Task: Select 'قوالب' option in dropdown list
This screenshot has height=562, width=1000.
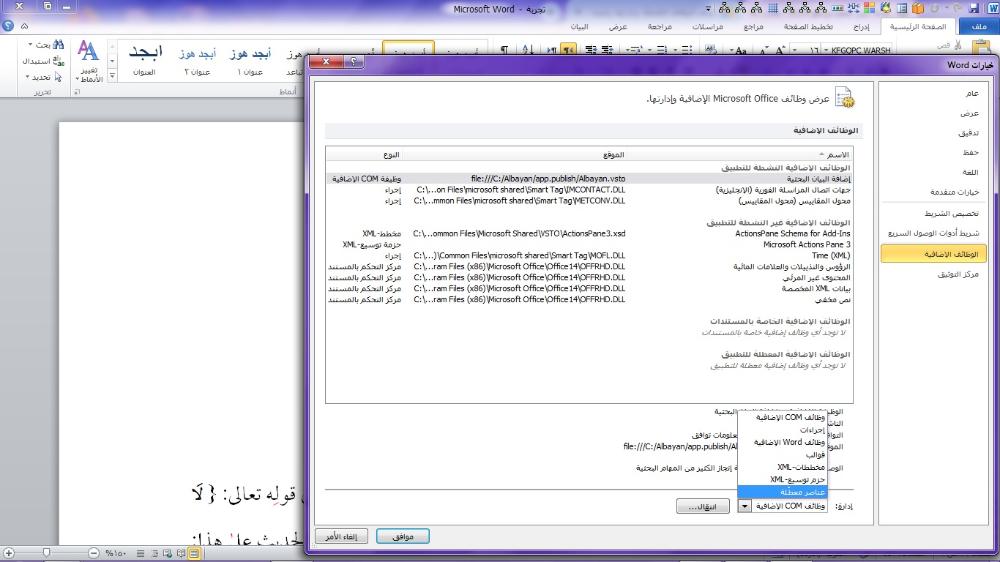Action: (783, 455)
